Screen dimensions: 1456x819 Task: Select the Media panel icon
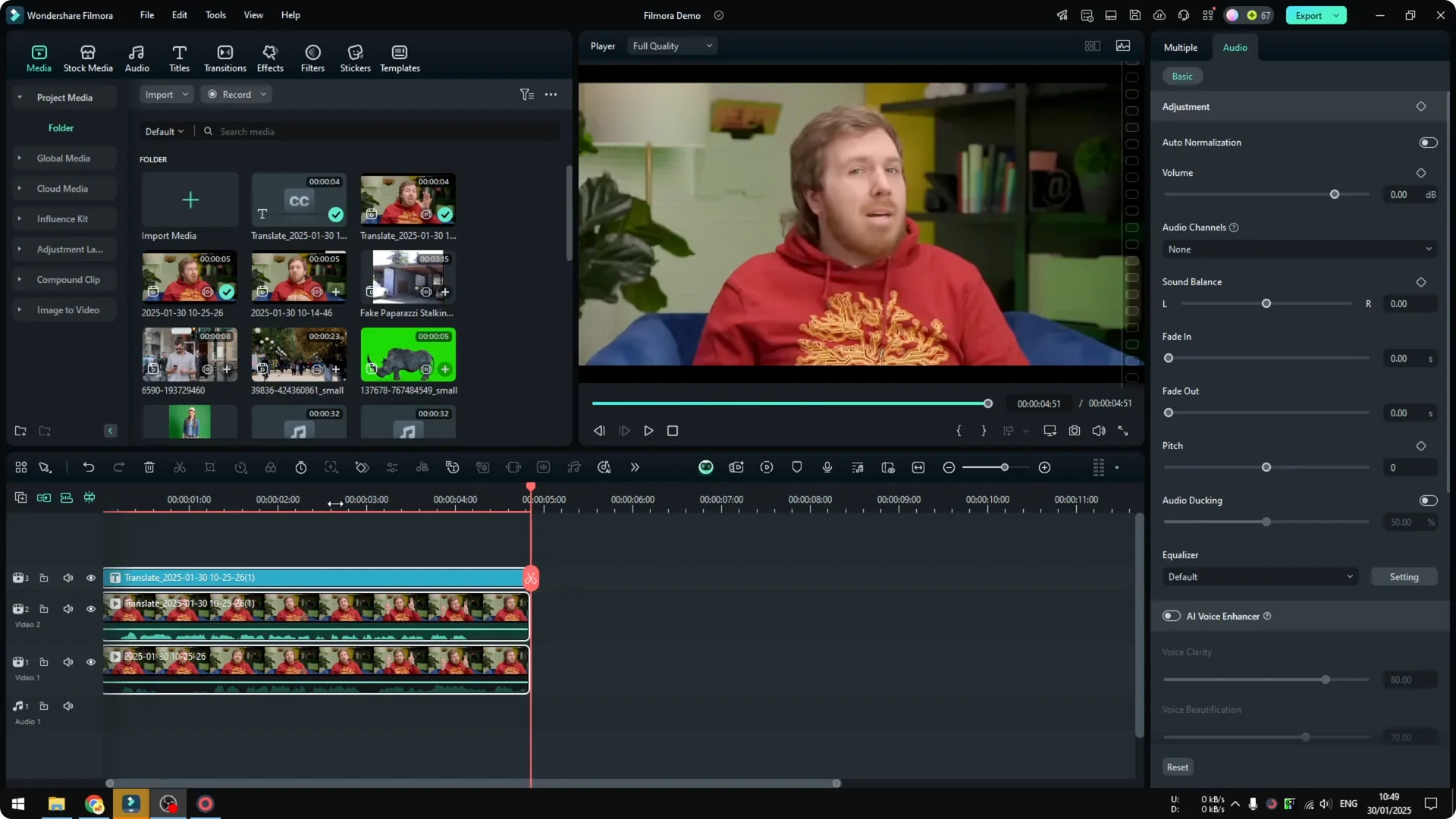click(x=38, y=57)
